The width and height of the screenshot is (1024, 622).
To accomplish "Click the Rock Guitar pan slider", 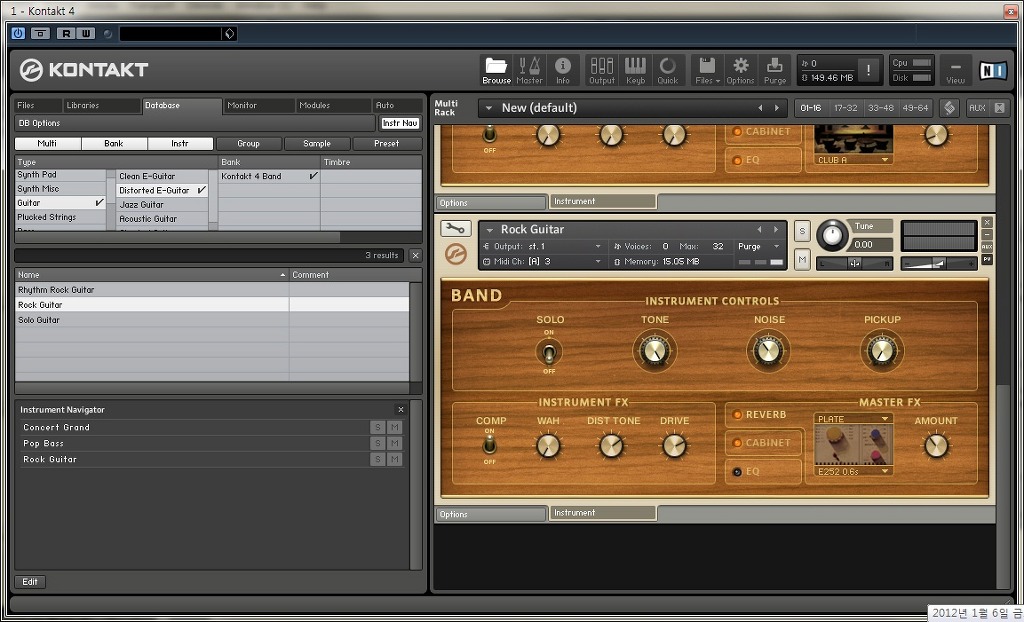I will pyautogui.click(x=855, y=263).
